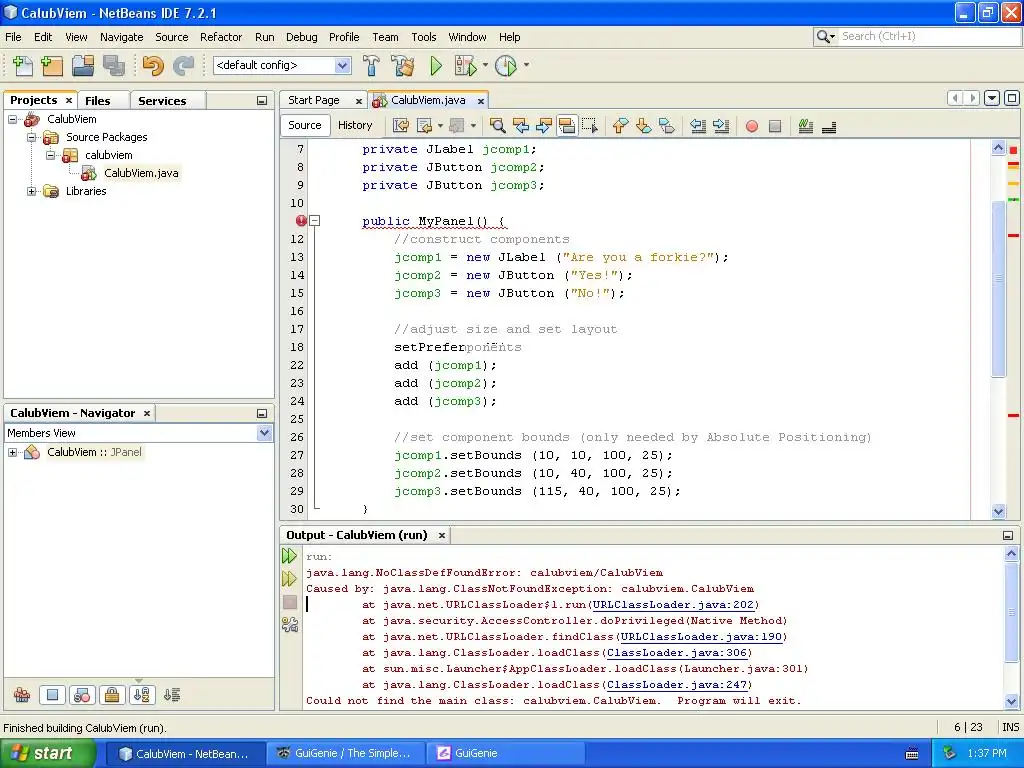Go to Previous Bookmark arrow icon
Screen dimensions: 1024x768
point(620,126)
